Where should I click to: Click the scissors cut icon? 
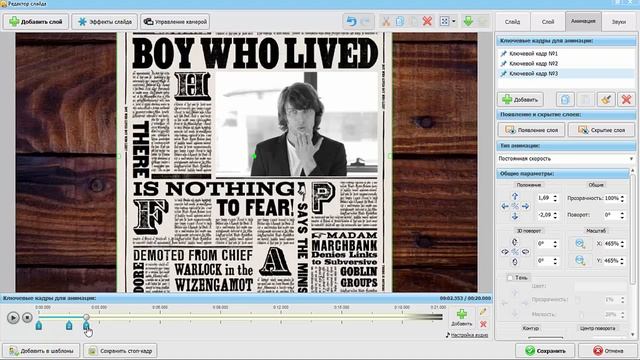pyautogui.click(x=386, y=21)
